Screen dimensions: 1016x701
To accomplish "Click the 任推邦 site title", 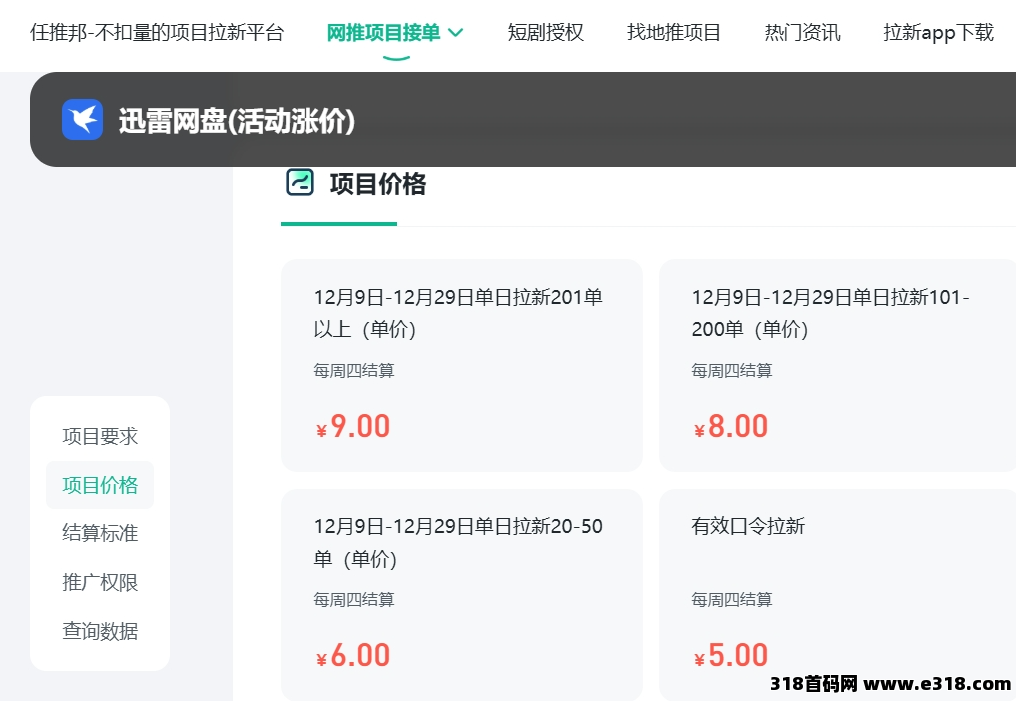I will click(x=157, y=33).
